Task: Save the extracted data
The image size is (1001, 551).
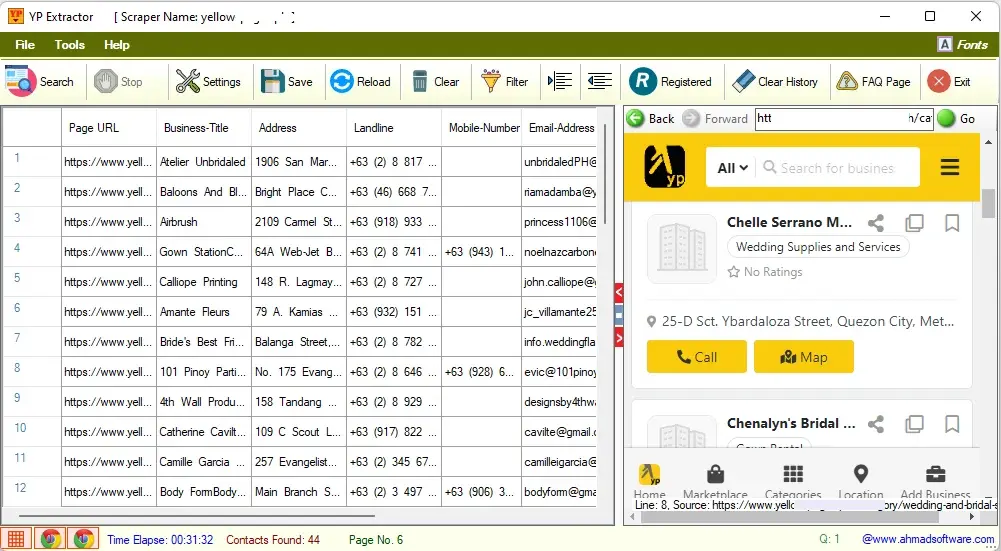Action: pos(287,82)
